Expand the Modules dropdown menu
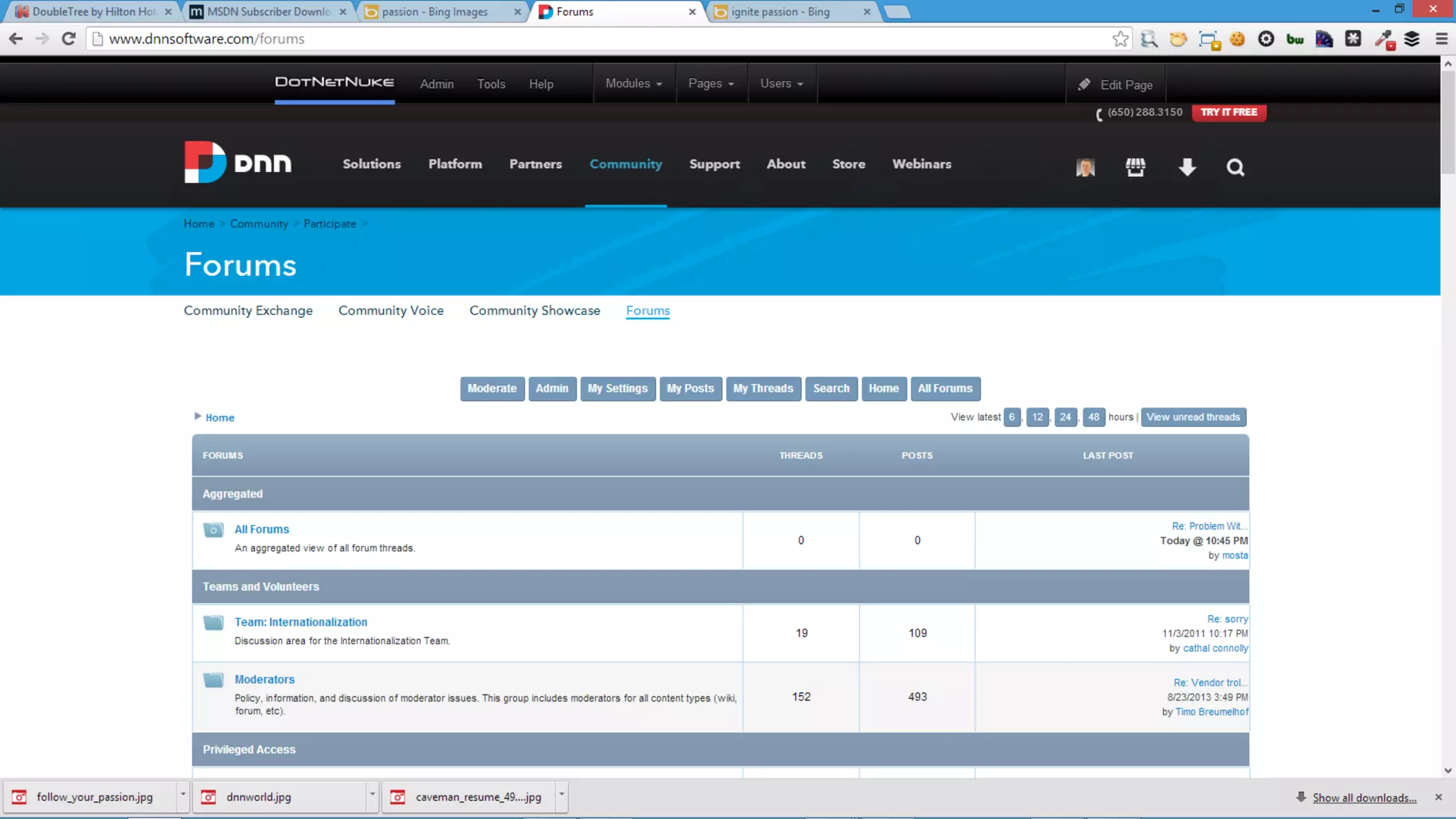Image resolution: width=1456 pixels, height=819 pixels. pos(633,84)
